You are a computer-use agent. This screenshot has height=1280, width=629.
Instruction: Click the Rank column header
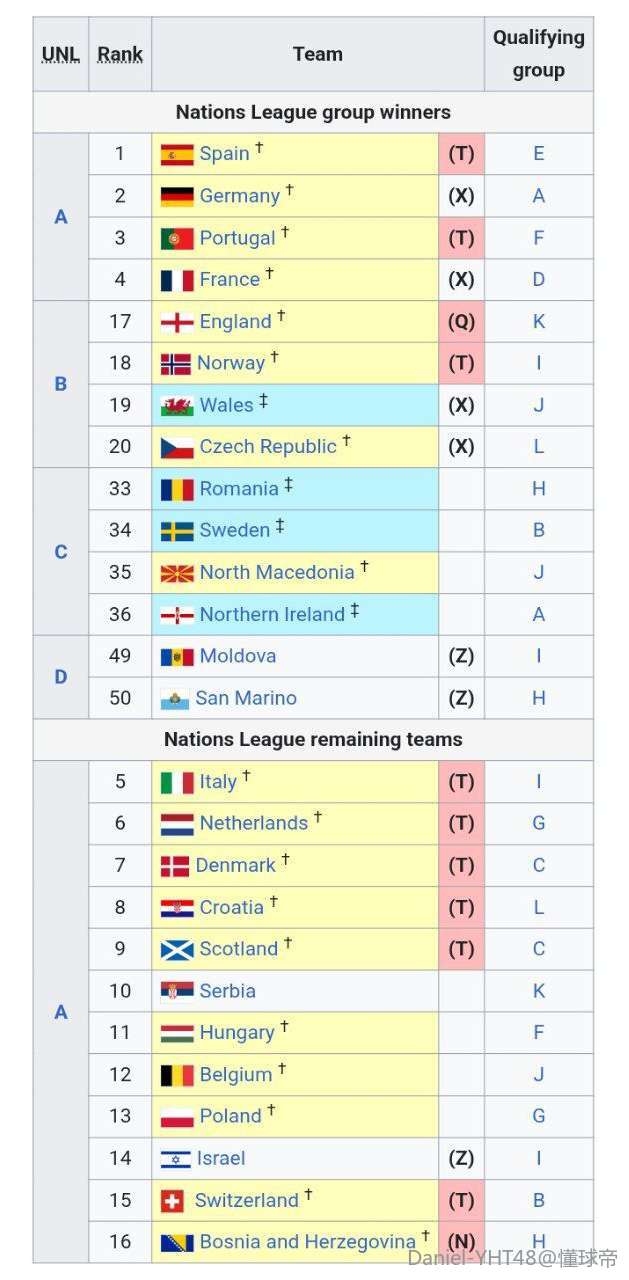coord(120,55)
